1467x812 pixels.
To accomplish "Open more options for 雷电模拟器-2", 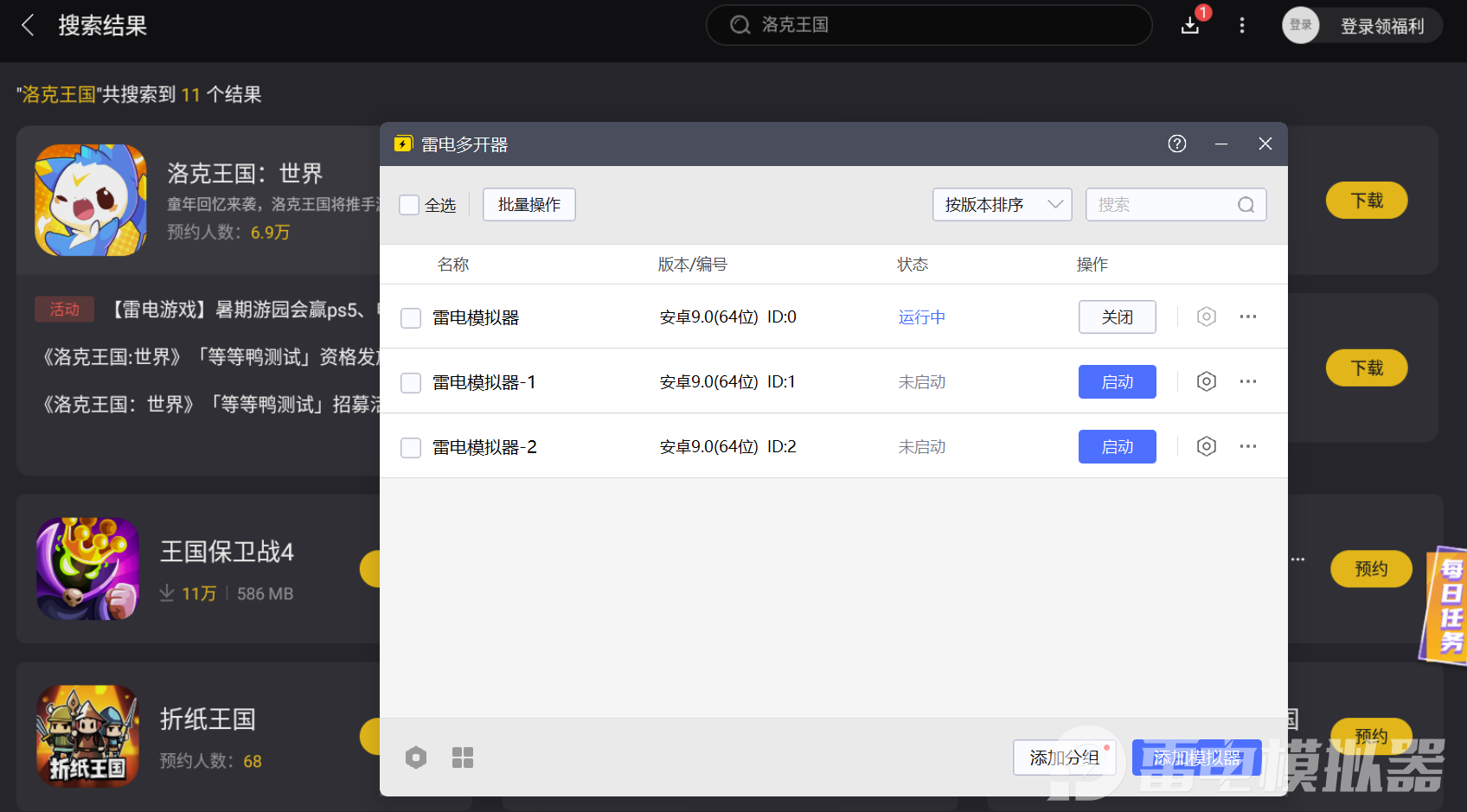I will click(1247, 446).
